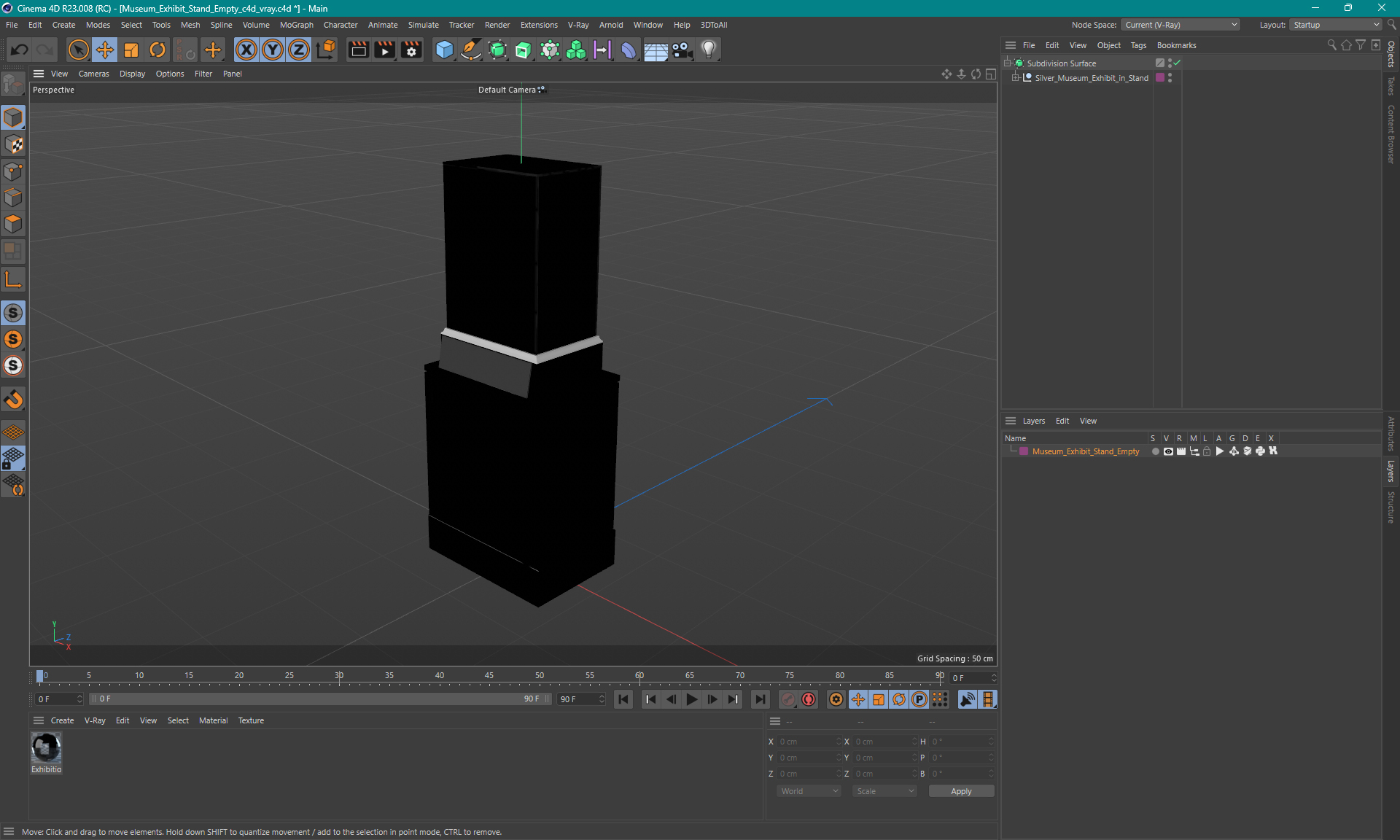Open the Simulate menu
The height and width of the screenshot is (840, 1400).
423,25
